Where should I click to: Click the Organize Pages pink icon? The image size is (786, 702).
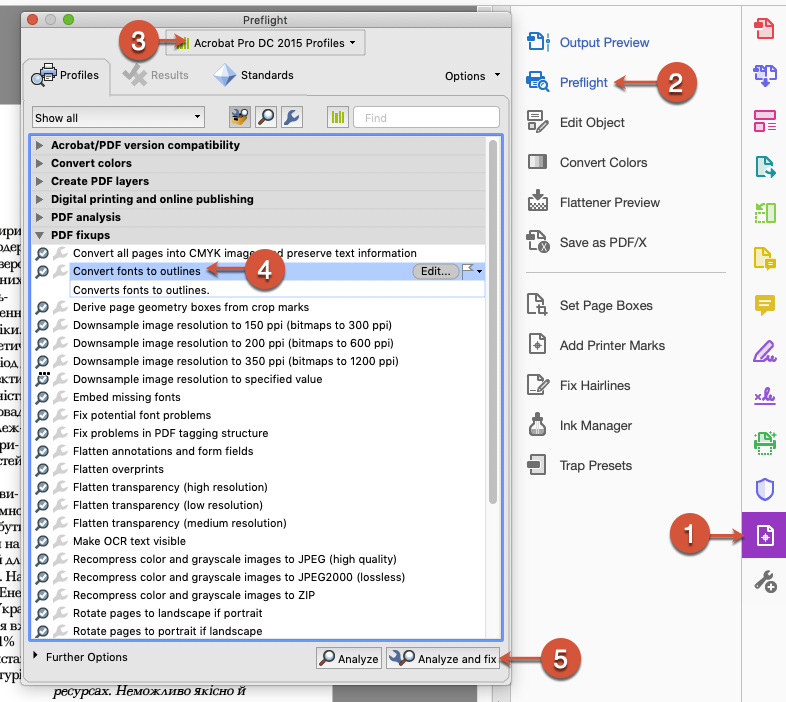click(x=764, y=121)
